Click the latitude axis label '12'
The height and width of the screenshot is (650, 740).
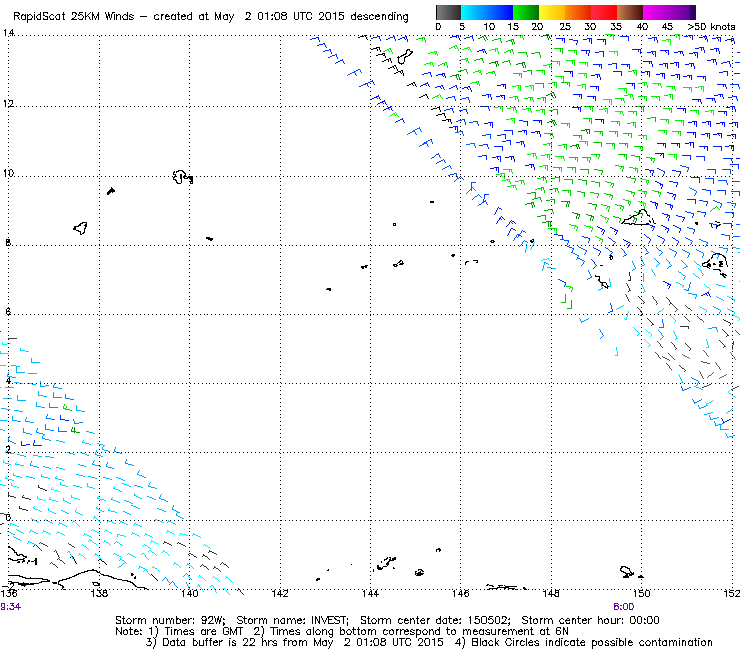pos(8,103)
